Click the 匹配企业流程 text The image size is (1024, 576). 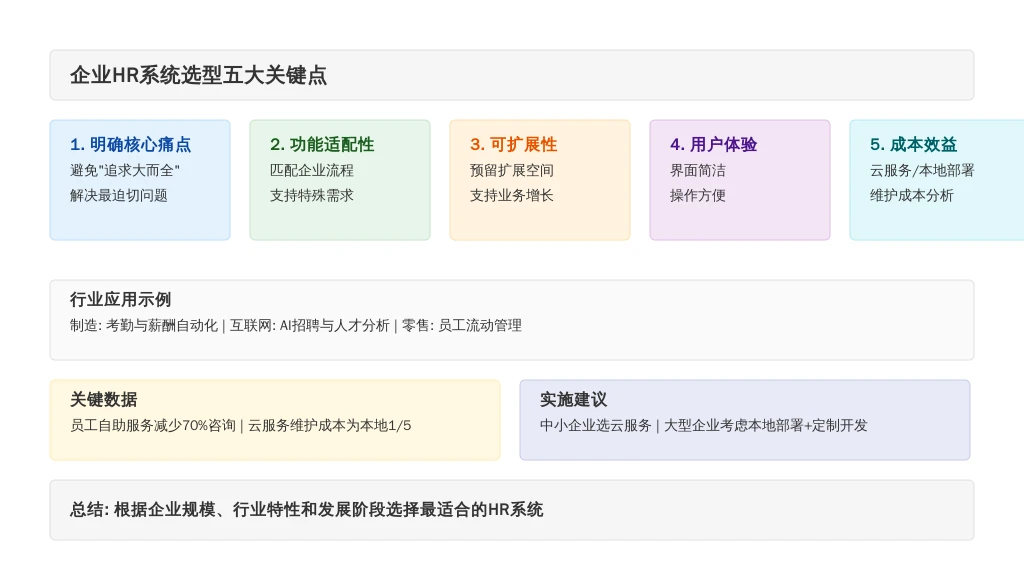(312, 170)
